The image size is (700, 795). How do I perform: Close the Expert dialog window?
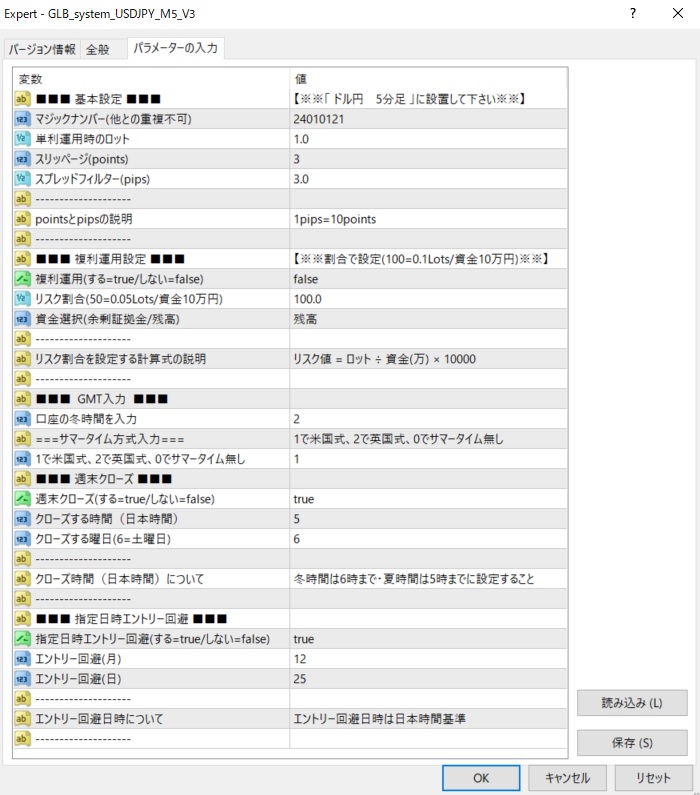(x=678, y=13)
